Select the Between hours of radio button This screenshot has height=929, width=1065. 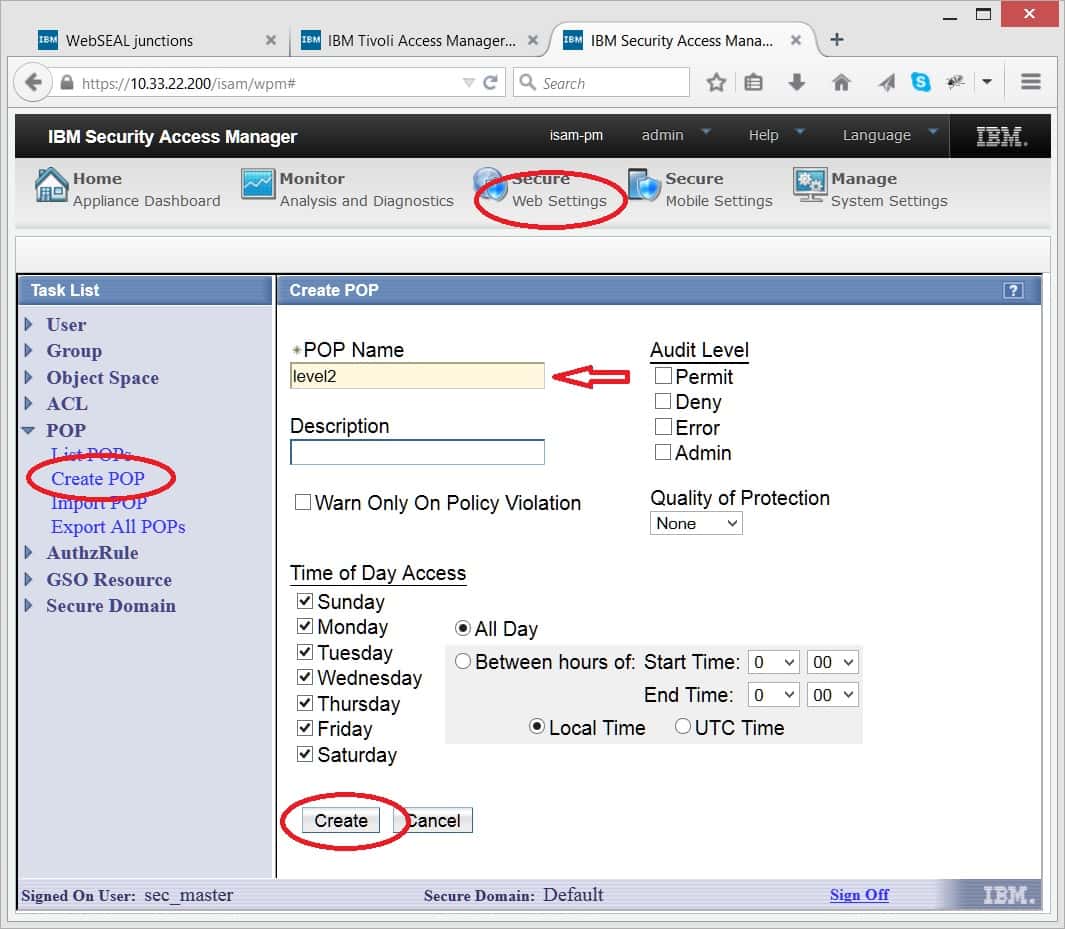click(x=463, y=661)
